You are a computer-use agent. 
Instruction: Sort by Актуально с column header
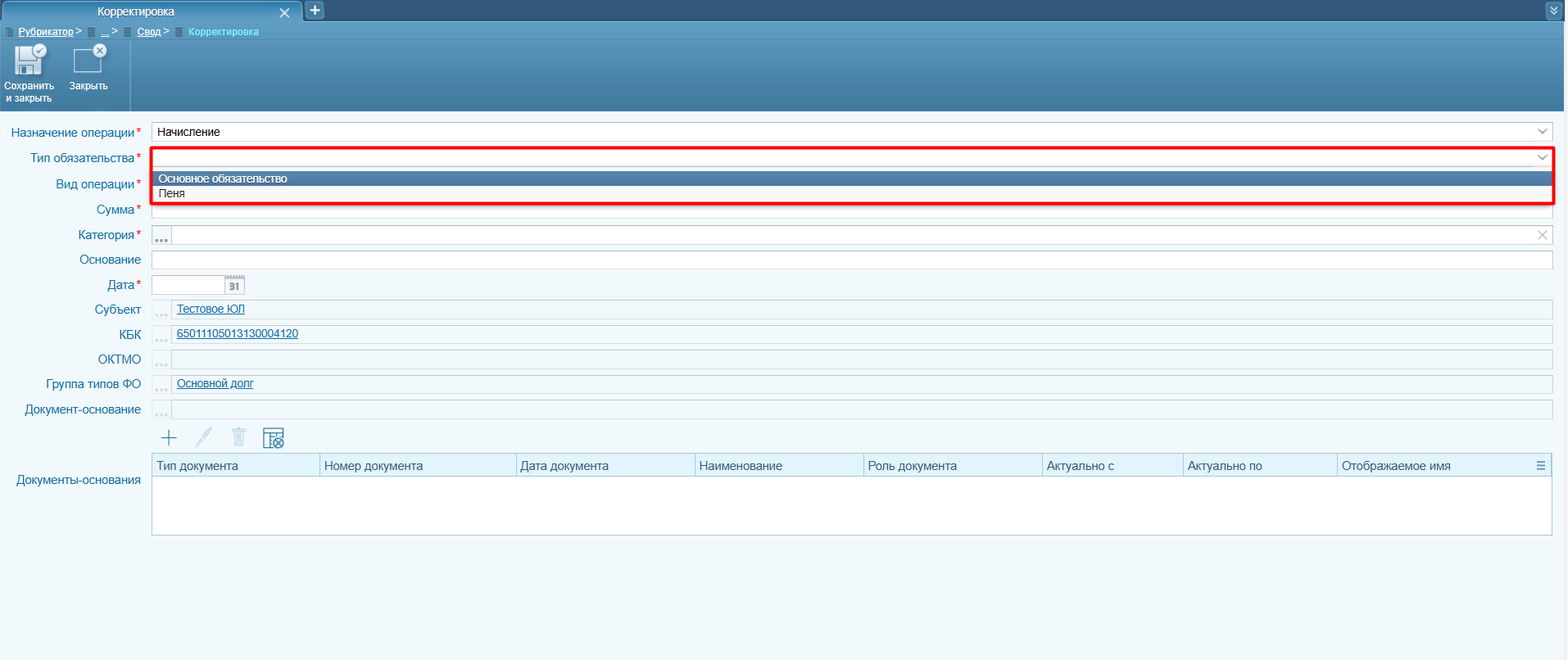click(1113, 465)
